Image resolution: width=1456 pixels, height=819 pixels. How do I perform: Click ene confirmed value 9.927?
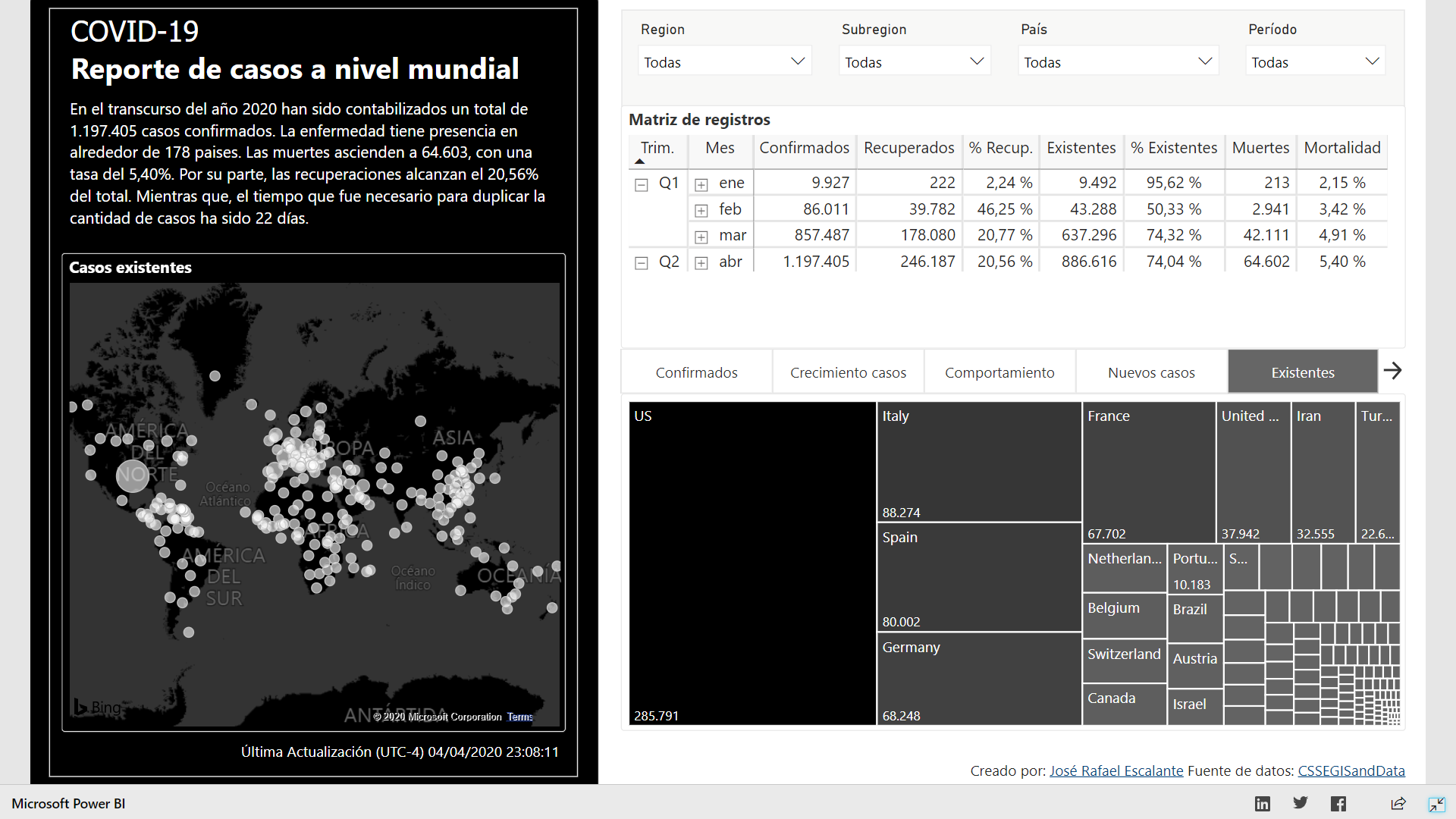830,183
